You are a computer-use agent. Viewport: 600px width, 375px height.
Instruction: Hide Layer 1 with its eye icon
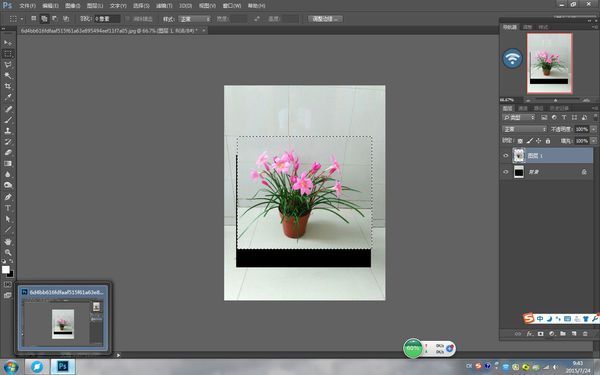(x=505, y=156)
